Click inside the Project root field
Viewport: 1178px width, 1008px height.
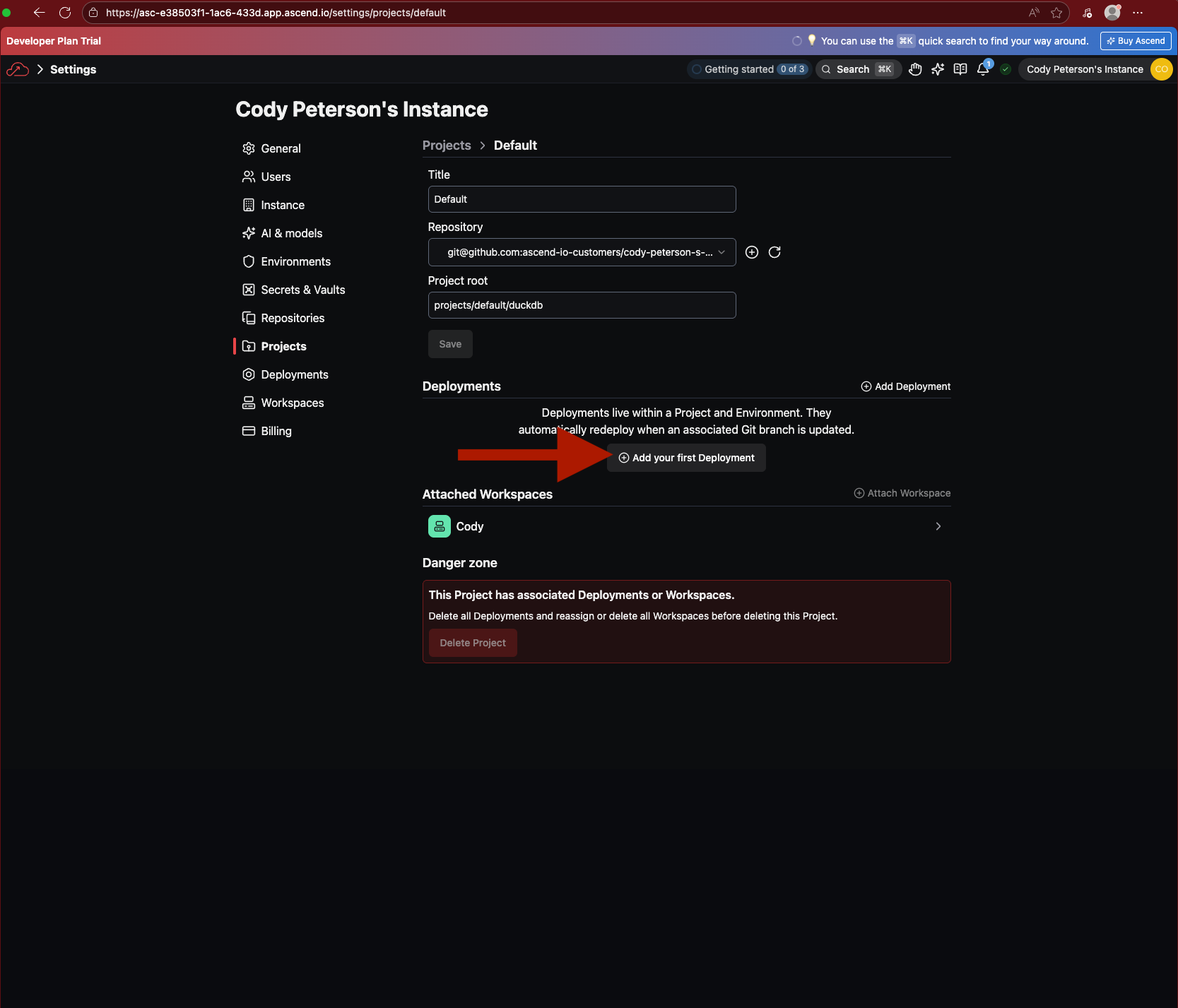581,305
